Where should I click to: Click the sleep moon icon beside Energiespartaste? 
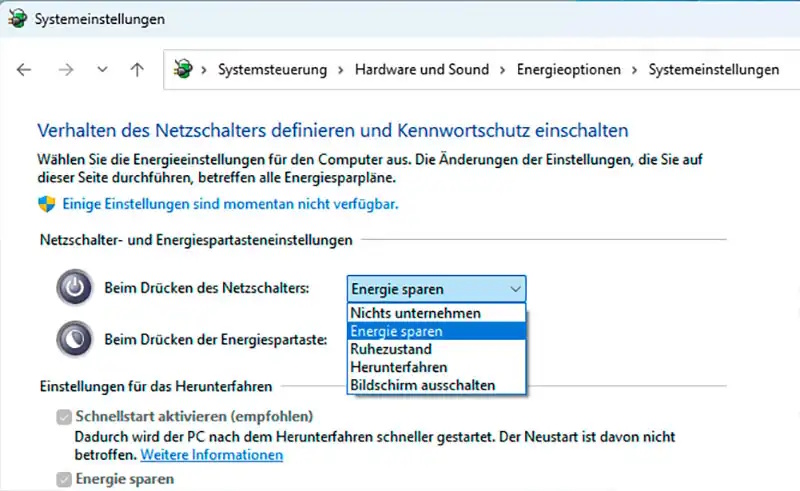tap(74, 338)
